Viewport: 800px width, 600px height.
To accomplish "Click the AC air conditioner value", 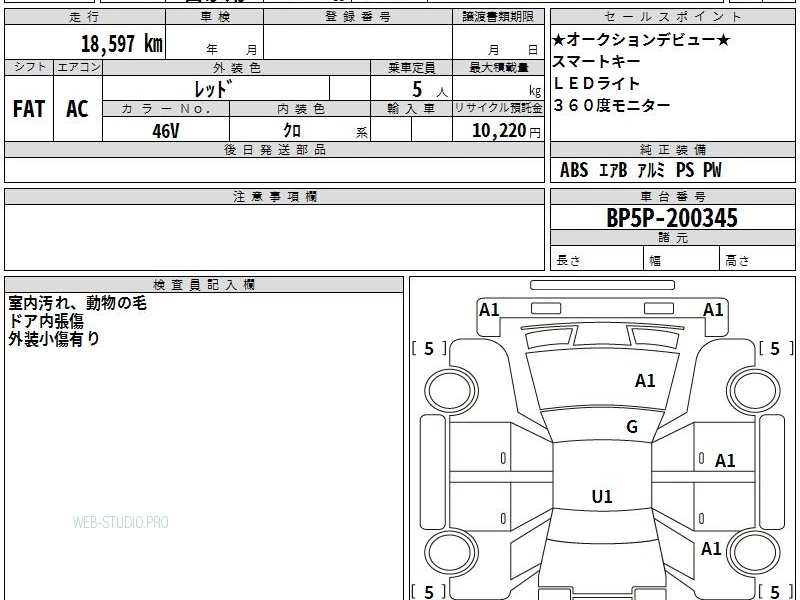I will click(78, 109).
